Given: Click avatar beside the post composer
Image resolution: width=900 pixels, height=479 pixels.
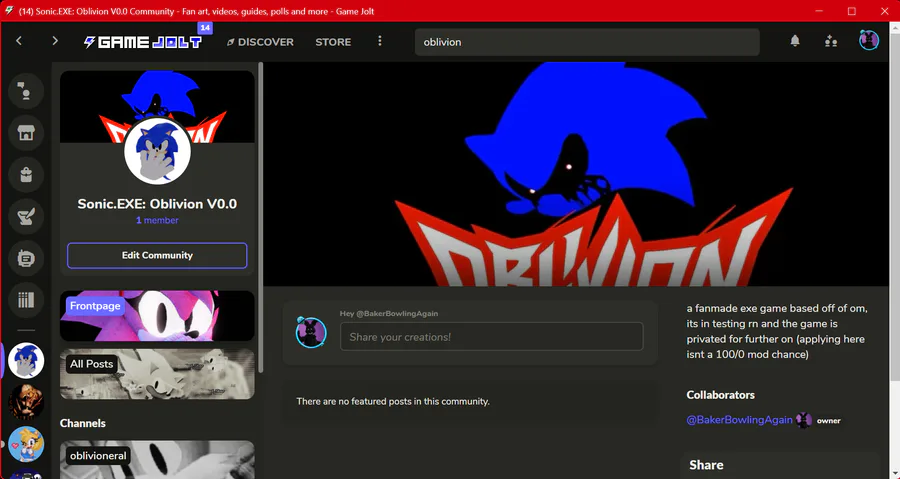Looking at the screenshot, I should 311,332.
